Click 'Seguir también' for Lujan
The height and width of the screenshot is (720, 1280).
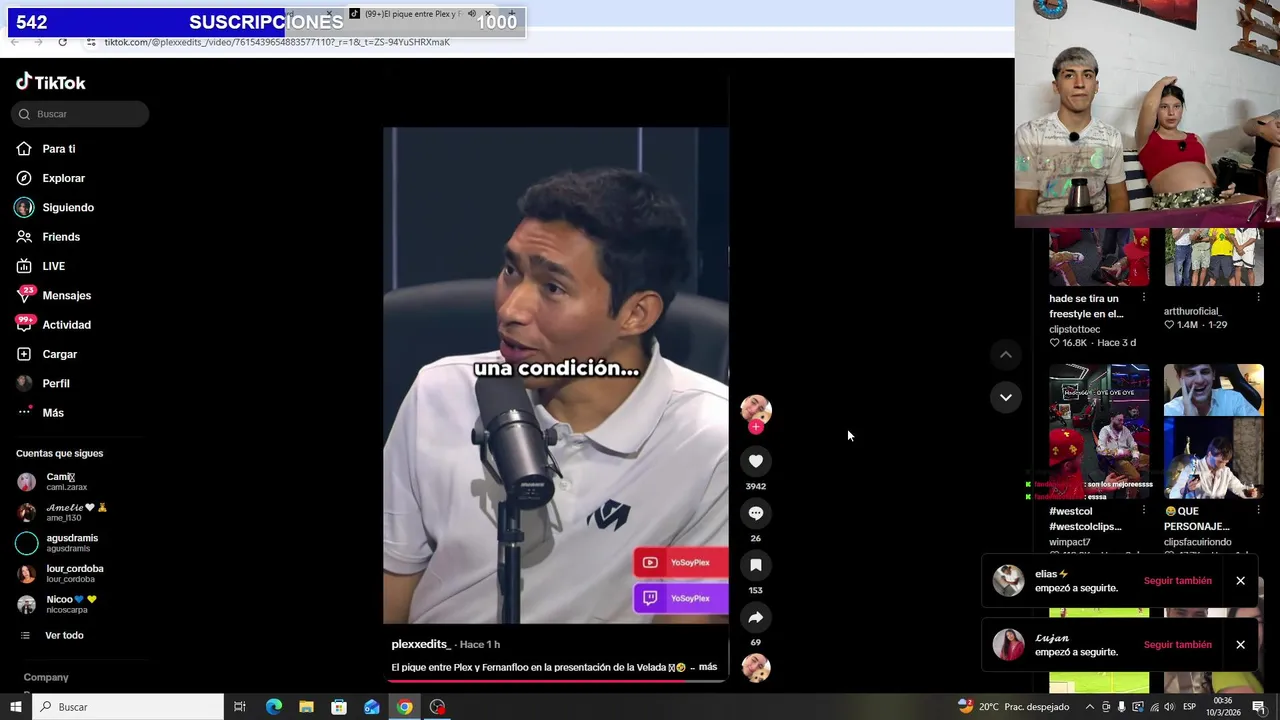click(1178, 645)
